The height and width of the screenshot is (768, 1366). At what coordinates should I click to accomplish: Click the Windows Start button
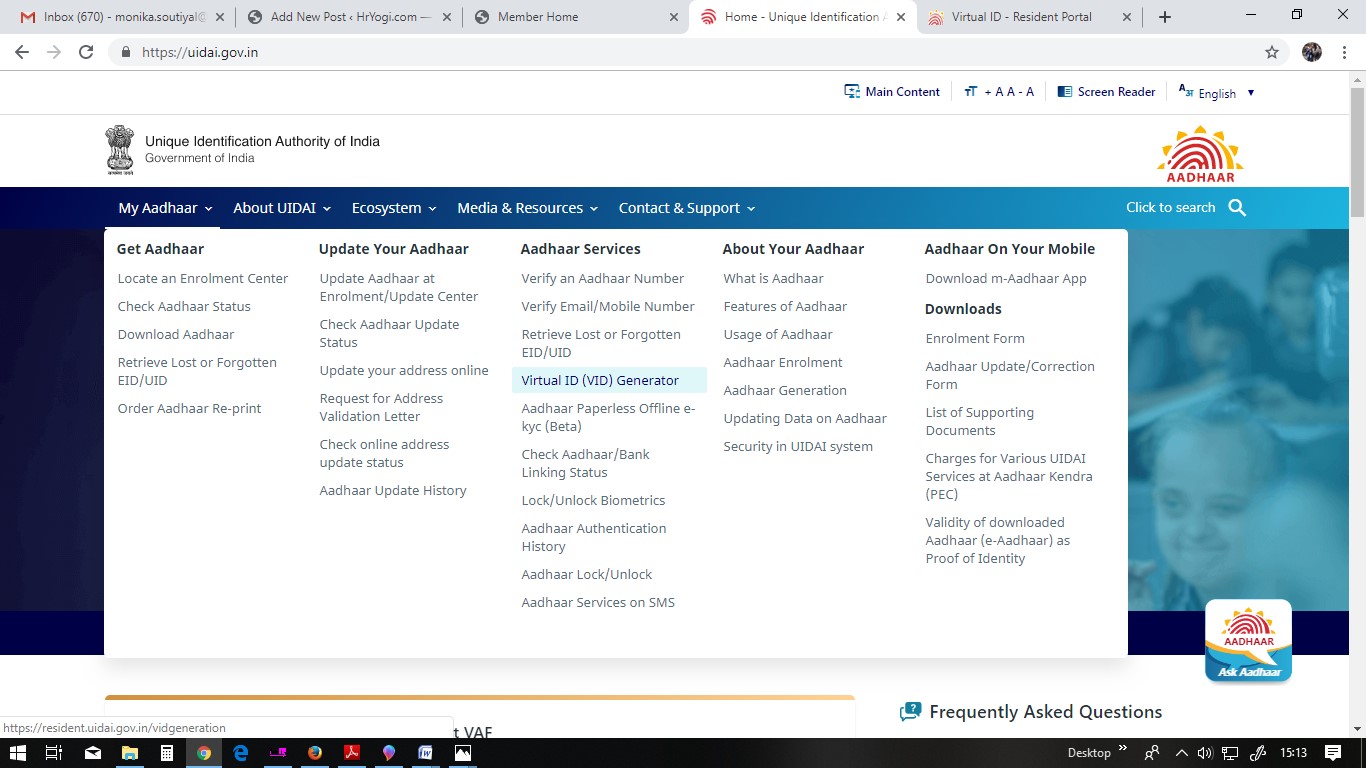pyautogui.click(x=17, y=753)
